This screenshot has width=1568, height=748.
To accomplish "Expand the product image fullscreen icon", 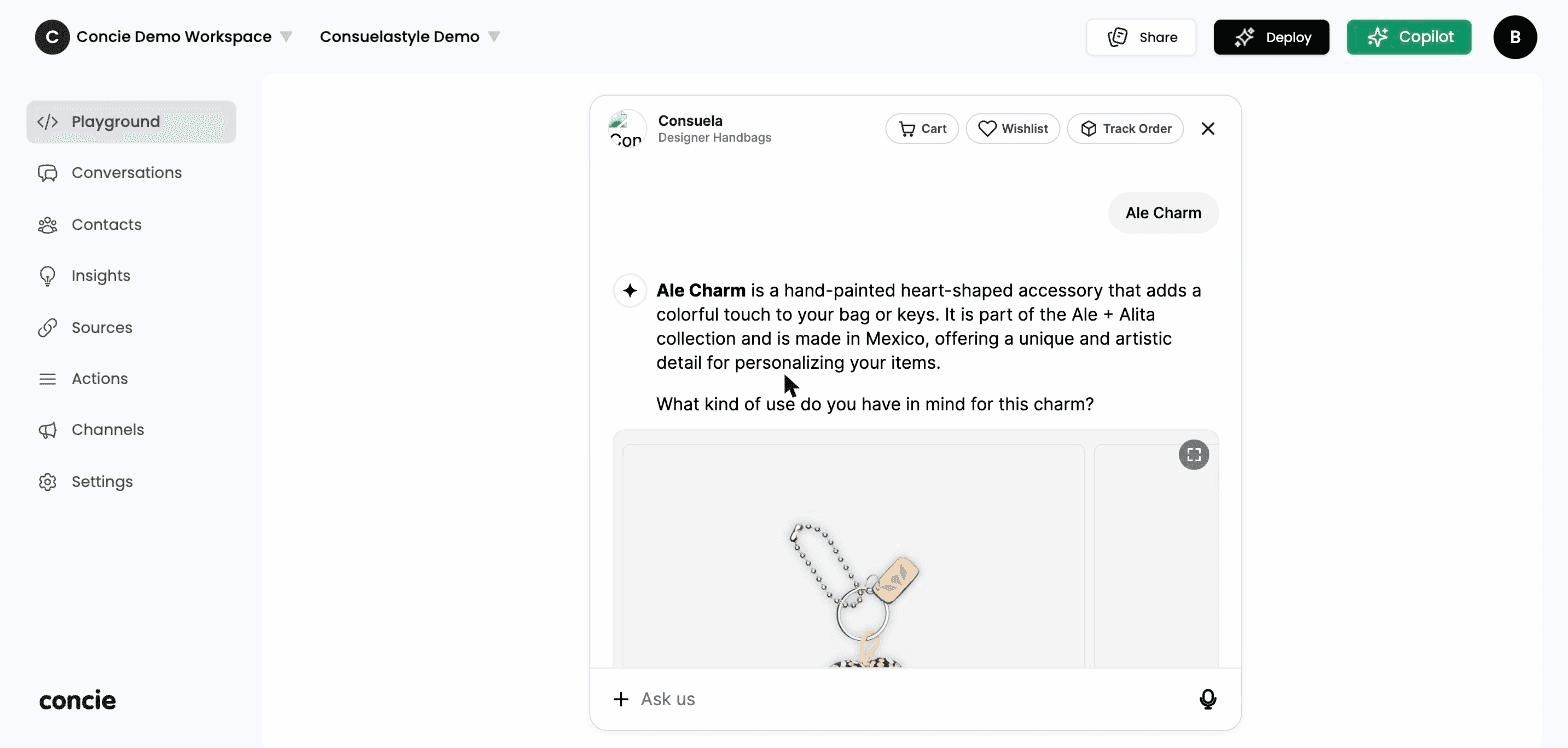I will pos(1194,455).
